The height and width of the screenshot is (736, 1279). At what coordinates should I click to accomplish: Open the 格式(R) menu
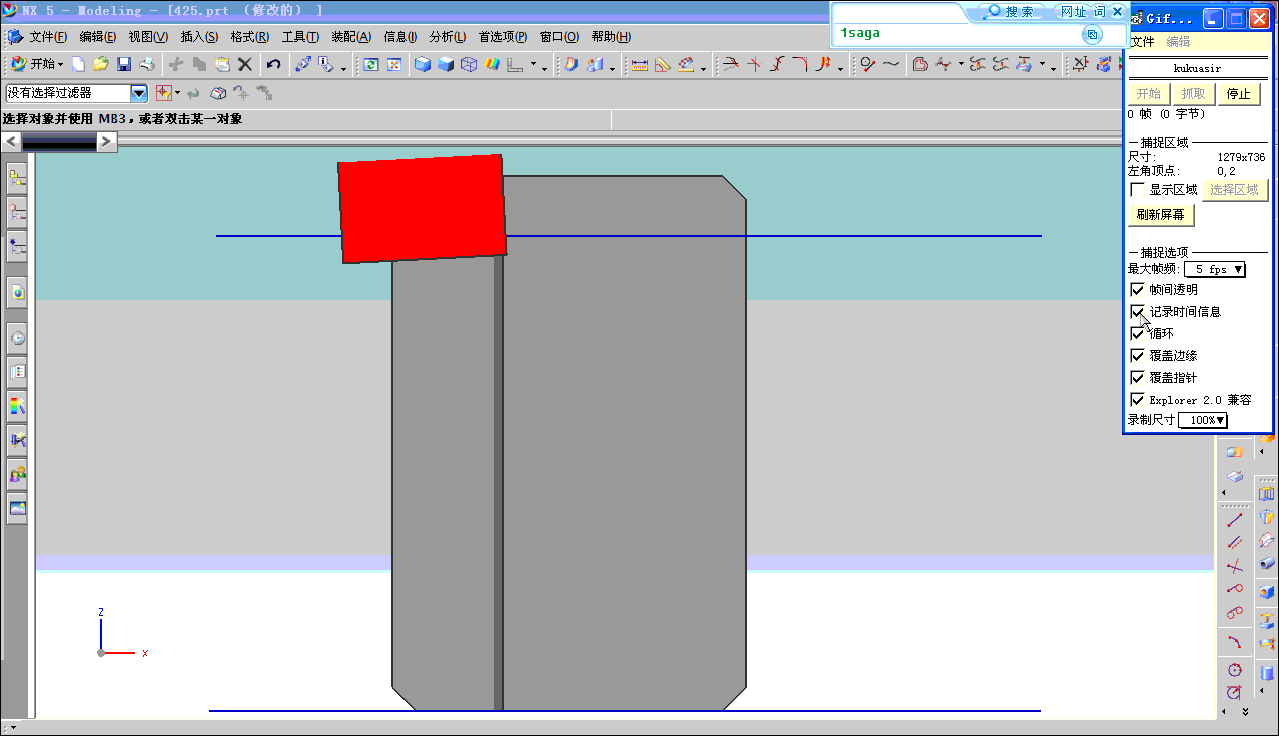pos(249,37)
